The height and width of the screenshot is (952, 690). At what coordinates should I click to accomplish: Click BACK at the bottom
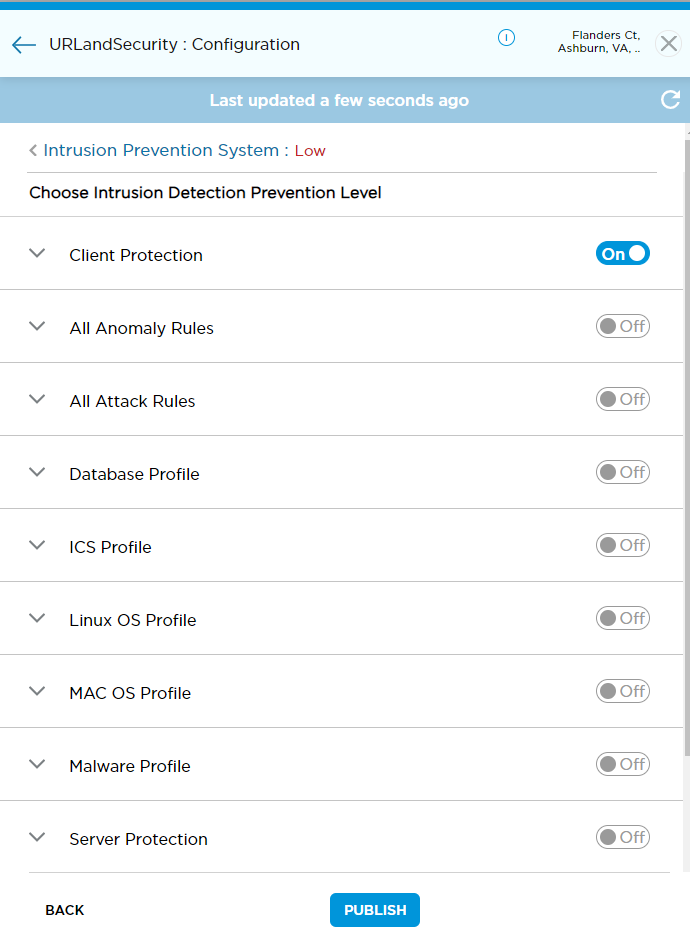tap(64, 910)
